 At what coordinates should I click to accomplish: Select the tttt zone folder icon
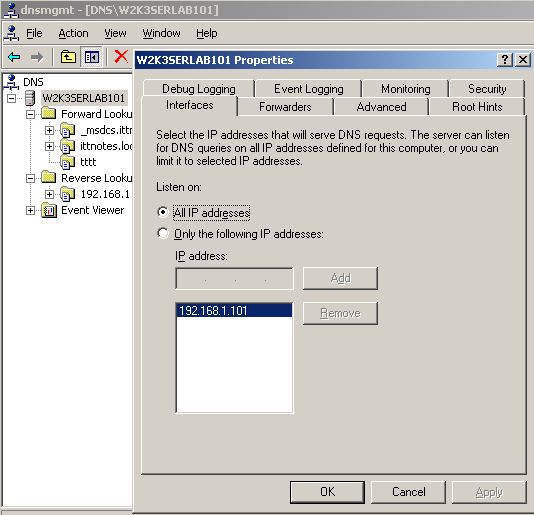click(x=67, y=162)
